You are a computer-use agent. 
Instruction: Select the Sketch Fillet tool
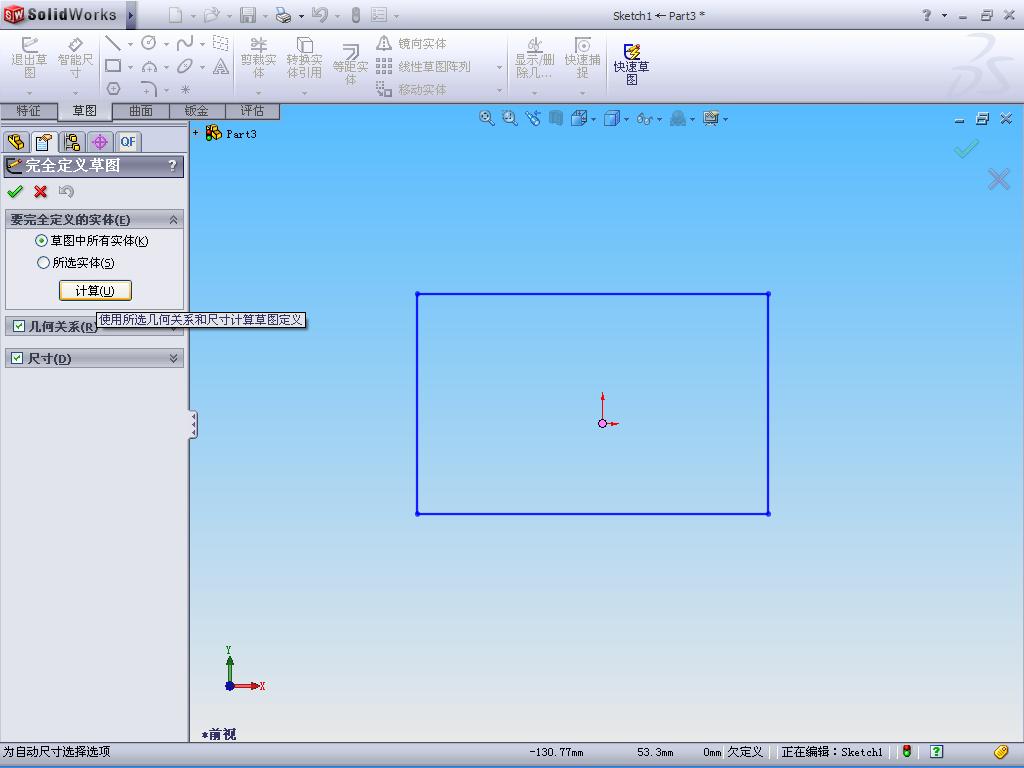(149, 88)
